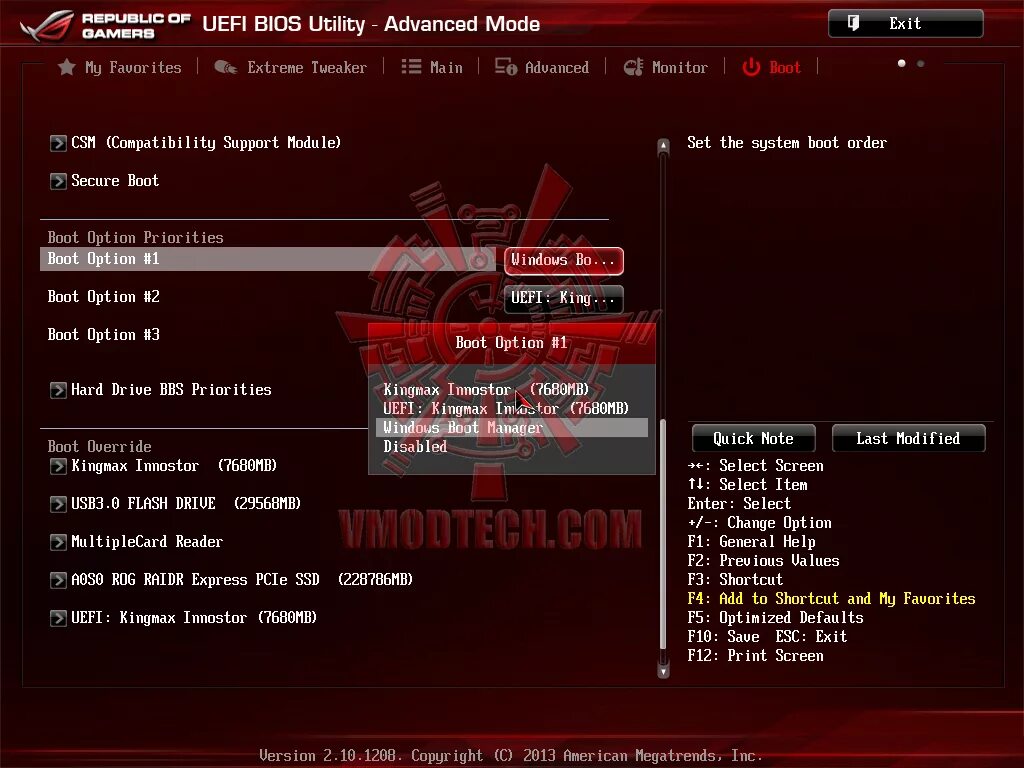Image resolution: width=1024 pixels, height=768 pixels.
Task: Click the Exit button
Action: 905,24
